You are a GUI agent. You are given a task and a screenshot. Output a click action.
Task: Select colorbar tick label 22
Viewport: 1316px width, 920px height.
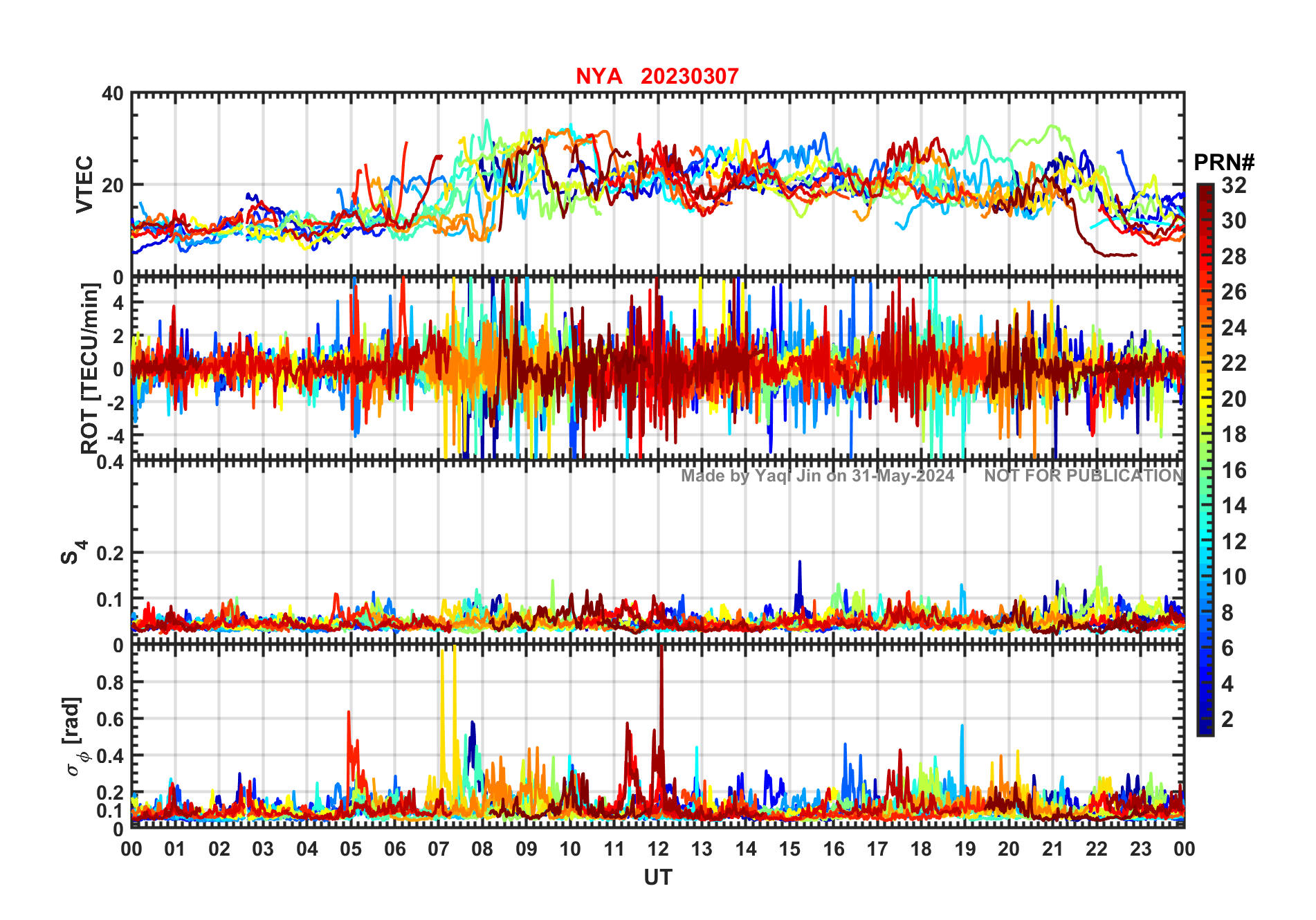1234,363
